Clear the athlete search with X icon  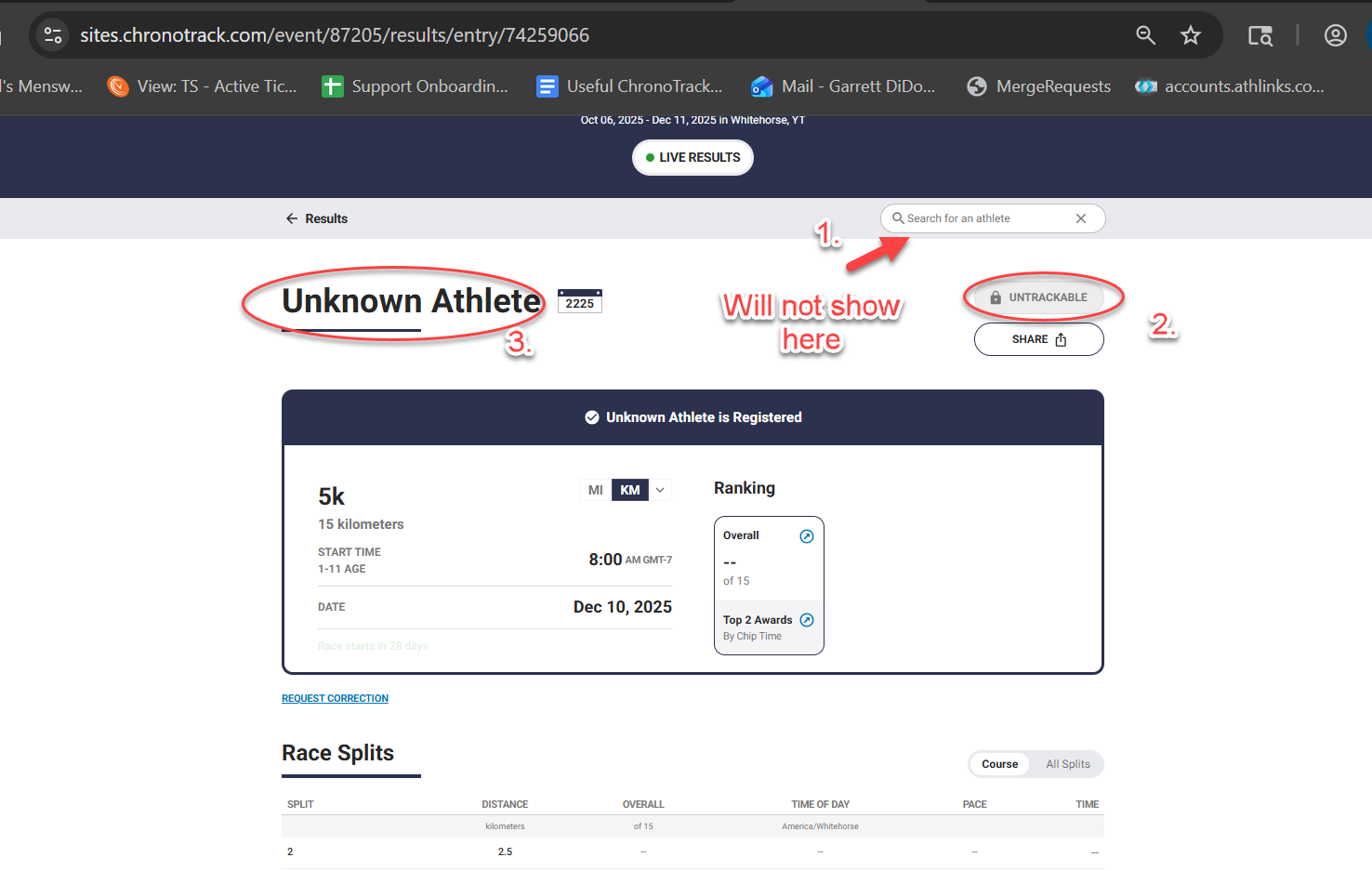[1080, 218]
